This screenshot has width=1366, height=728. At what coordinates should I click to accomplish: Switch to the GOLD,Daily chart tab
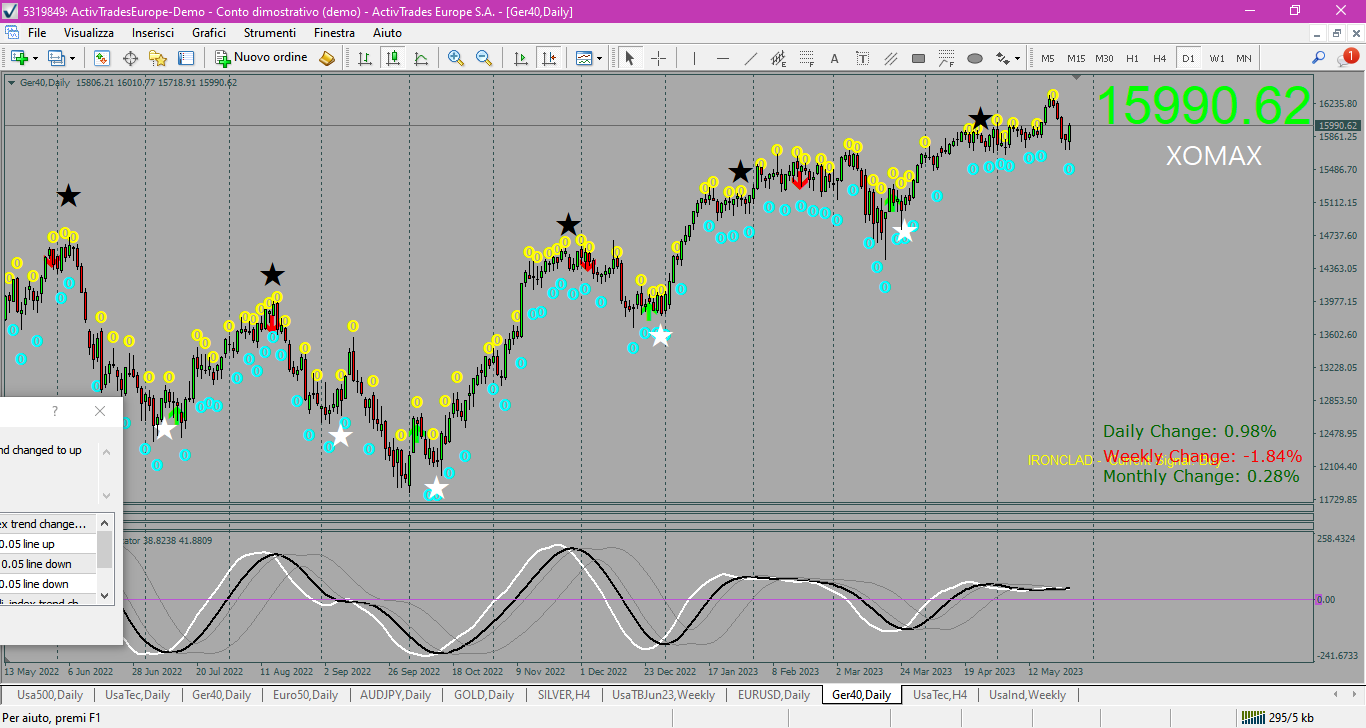[484, 695]
